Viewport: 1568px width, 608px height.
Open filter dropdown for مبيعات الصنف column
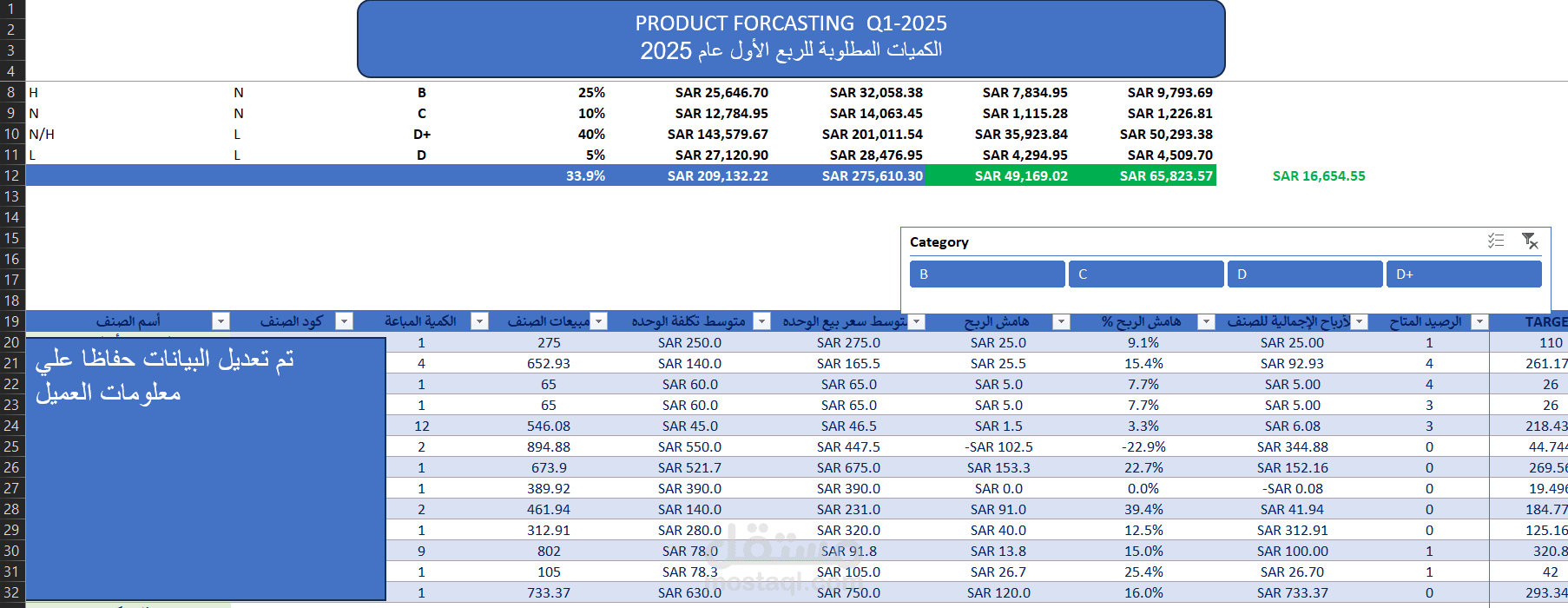coord(598,321)
